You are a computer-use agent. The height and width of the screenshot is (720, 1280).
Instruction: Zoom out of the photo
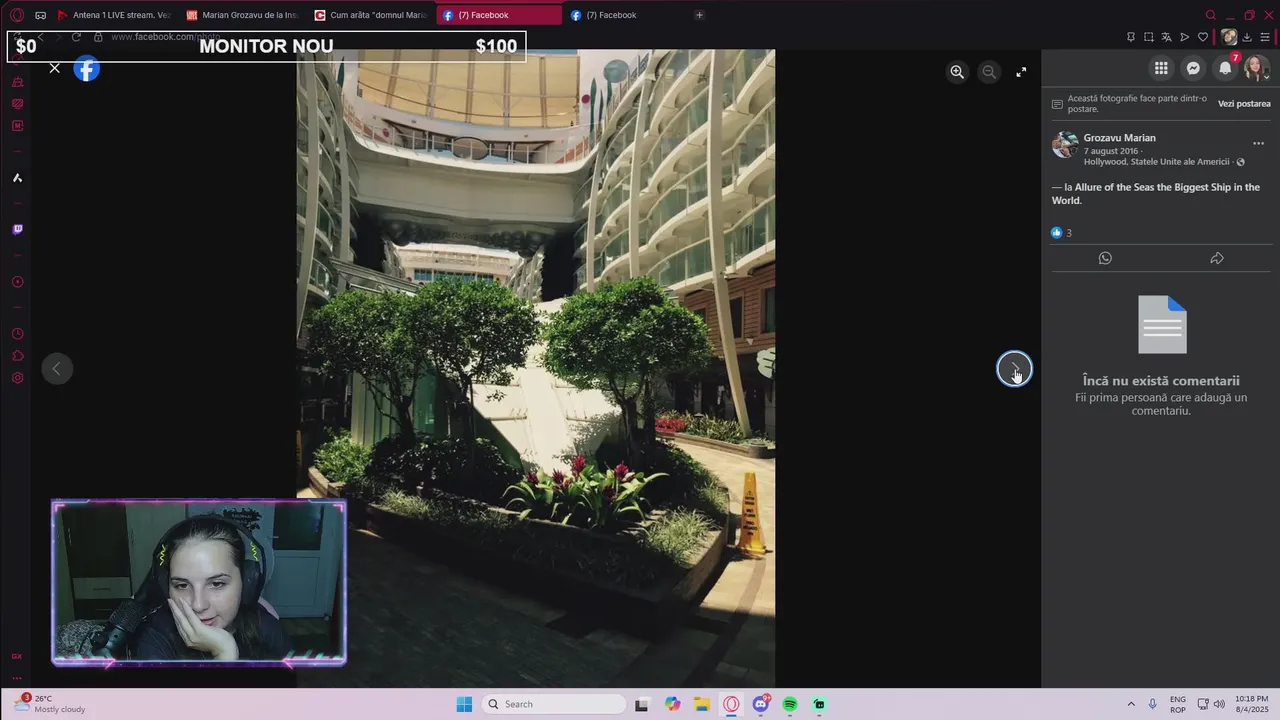(989, 72)
